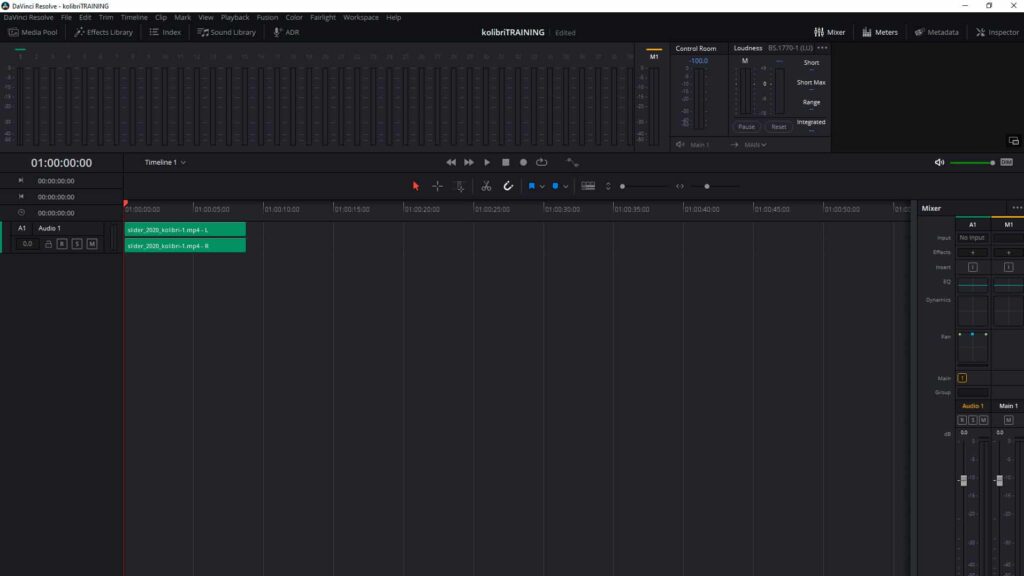The image size is (1024, 576).
Task: Toggle the DIM button
Action: [x=1006, y=162]
